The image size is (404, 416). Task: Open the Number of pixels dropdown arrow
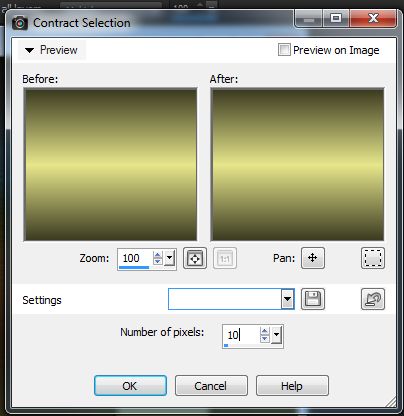pyautogui.click(x=277, y=335)
